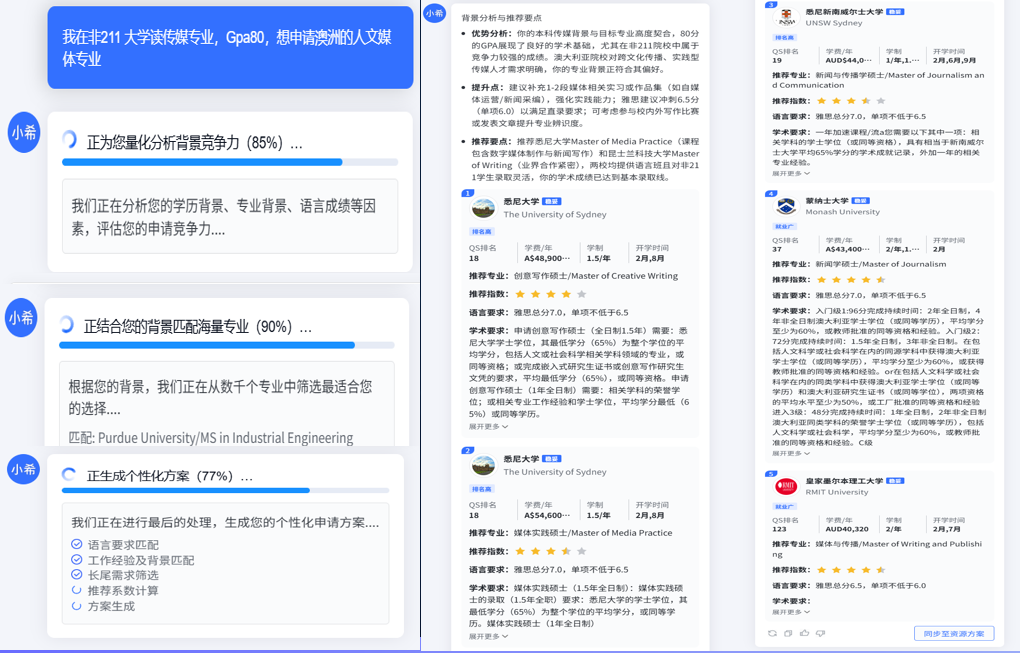Click the 'Monash University' name text
The image size is (1020, 653).
(842, 211)
